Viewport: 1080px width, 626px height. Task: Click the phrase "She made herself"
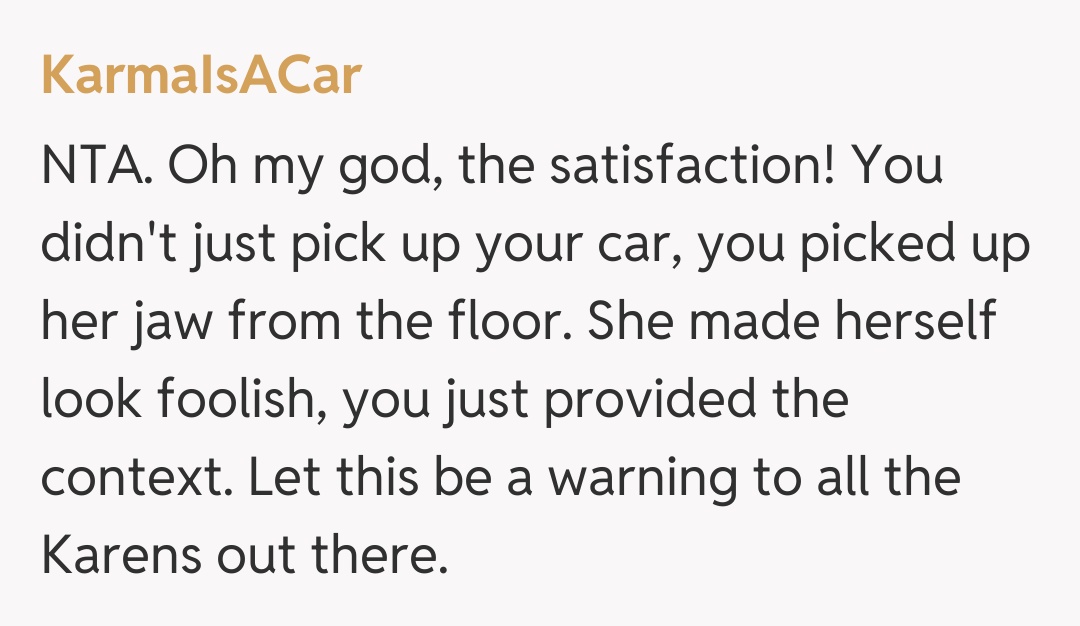[x=775, y=322]
